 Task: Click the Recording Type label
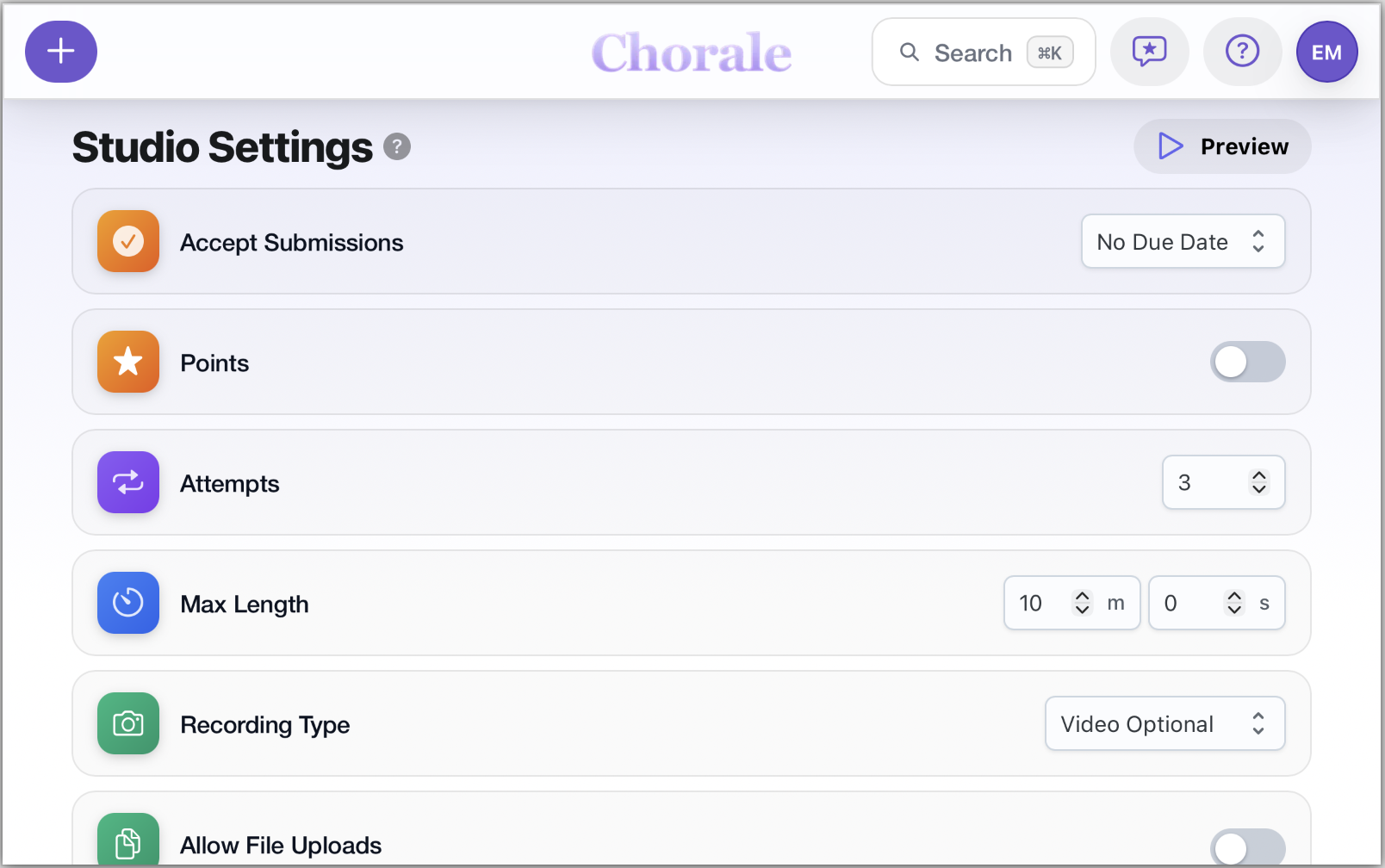click(x=265, y=725)
